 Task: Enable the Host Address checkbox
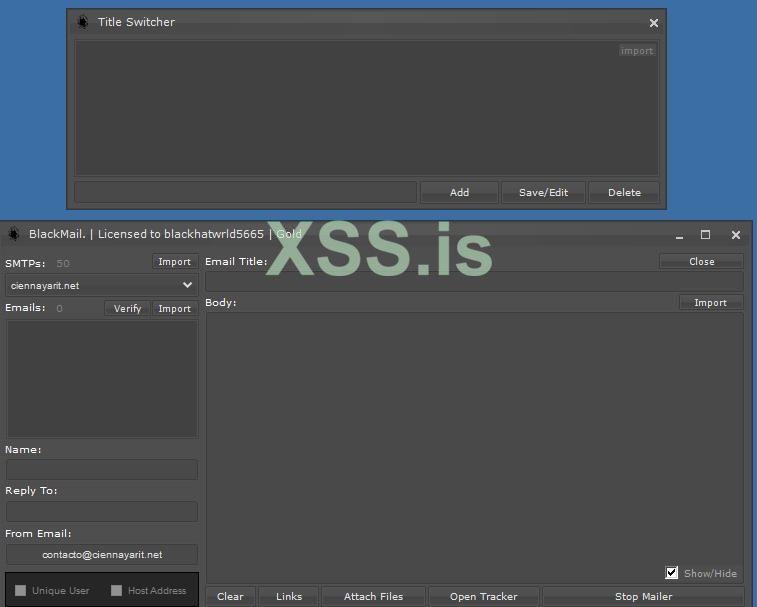pos(116,590)
